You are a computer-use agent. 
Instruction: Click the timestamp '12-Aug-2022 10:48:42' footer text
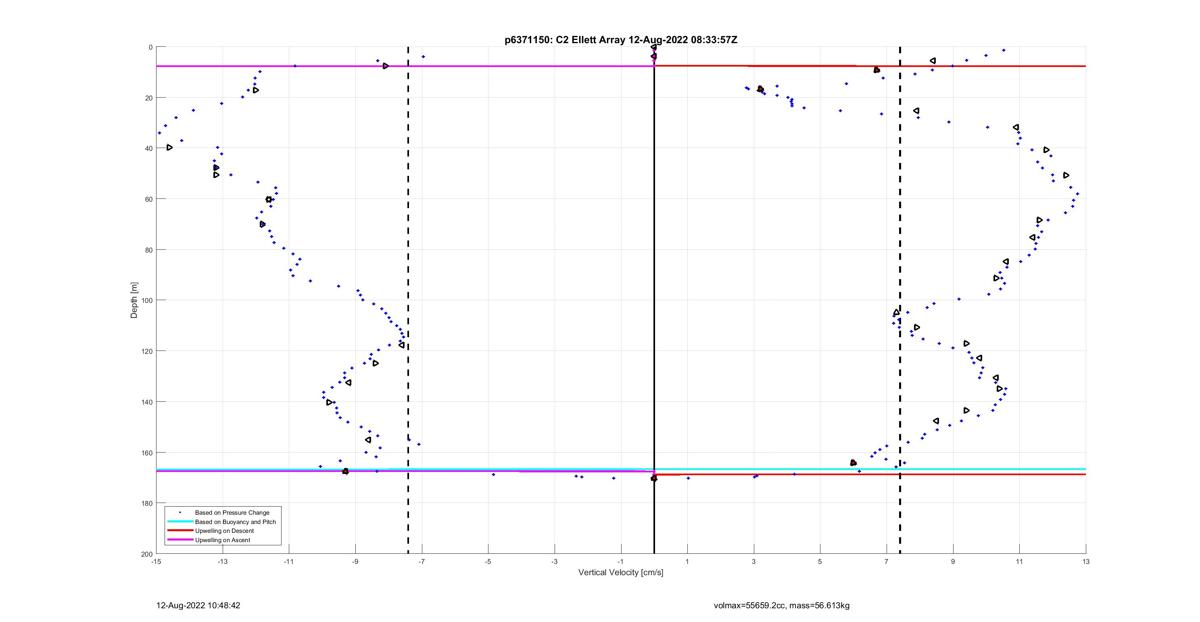tap(199, 605)
